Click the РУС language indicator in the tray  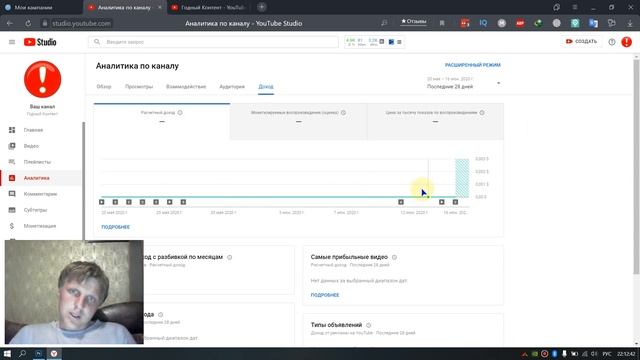[x=607, y=354]
